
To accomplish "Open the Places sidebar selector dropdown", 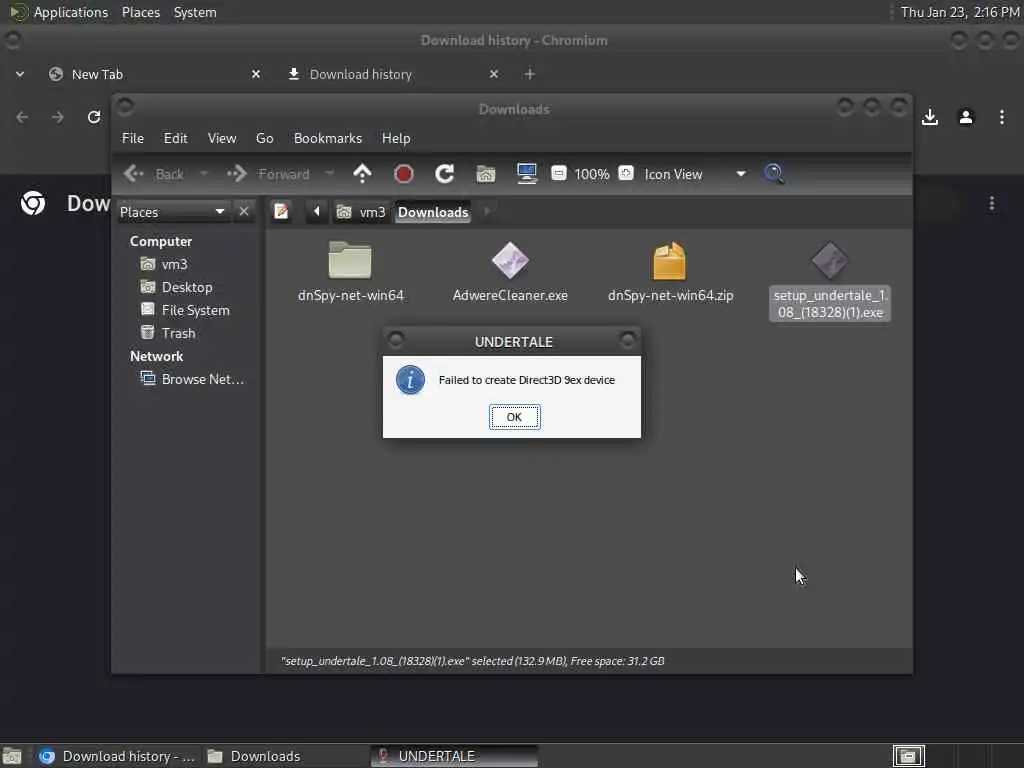I will pos(172,212).
